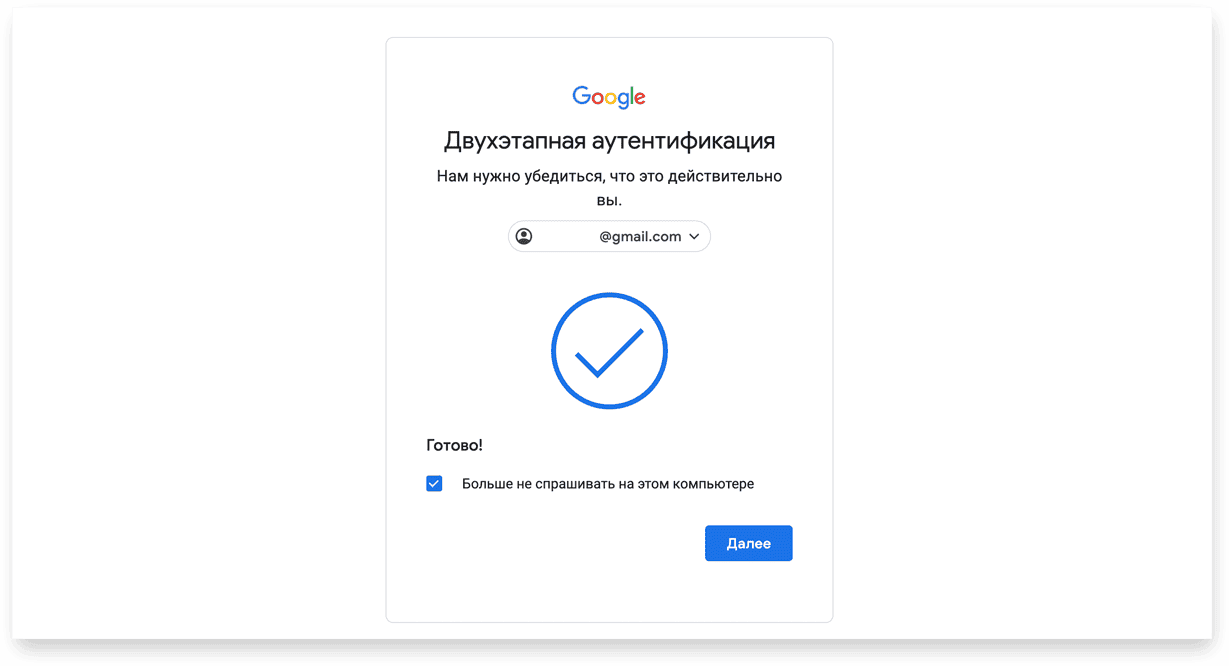Viewport: 1229px width, 666px height.
Task: Click the Google logo
Action: 609,97
